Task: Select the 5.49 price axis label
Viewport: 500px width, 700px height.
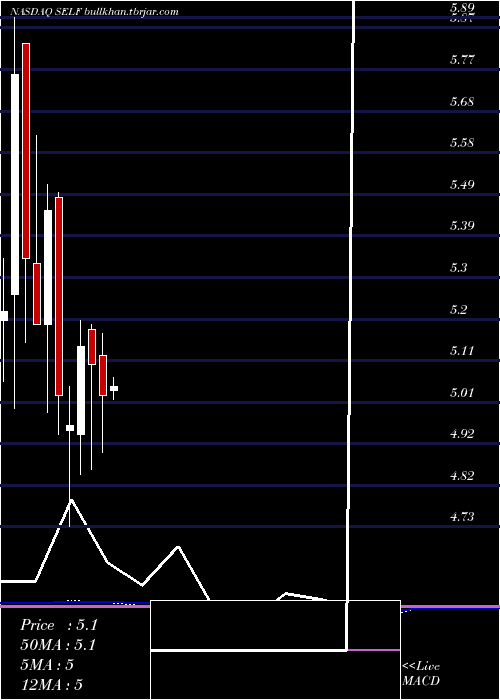Action: [x=462, y=184]
